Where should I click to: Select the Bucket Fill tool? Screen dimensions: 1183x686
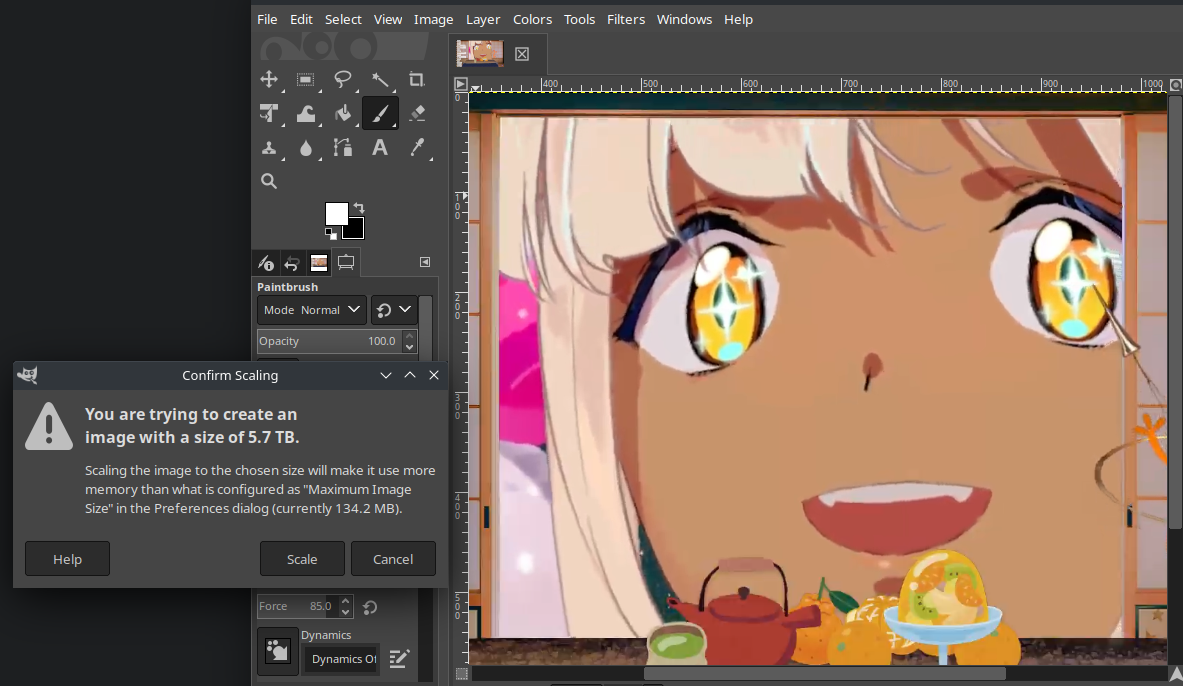343,114
